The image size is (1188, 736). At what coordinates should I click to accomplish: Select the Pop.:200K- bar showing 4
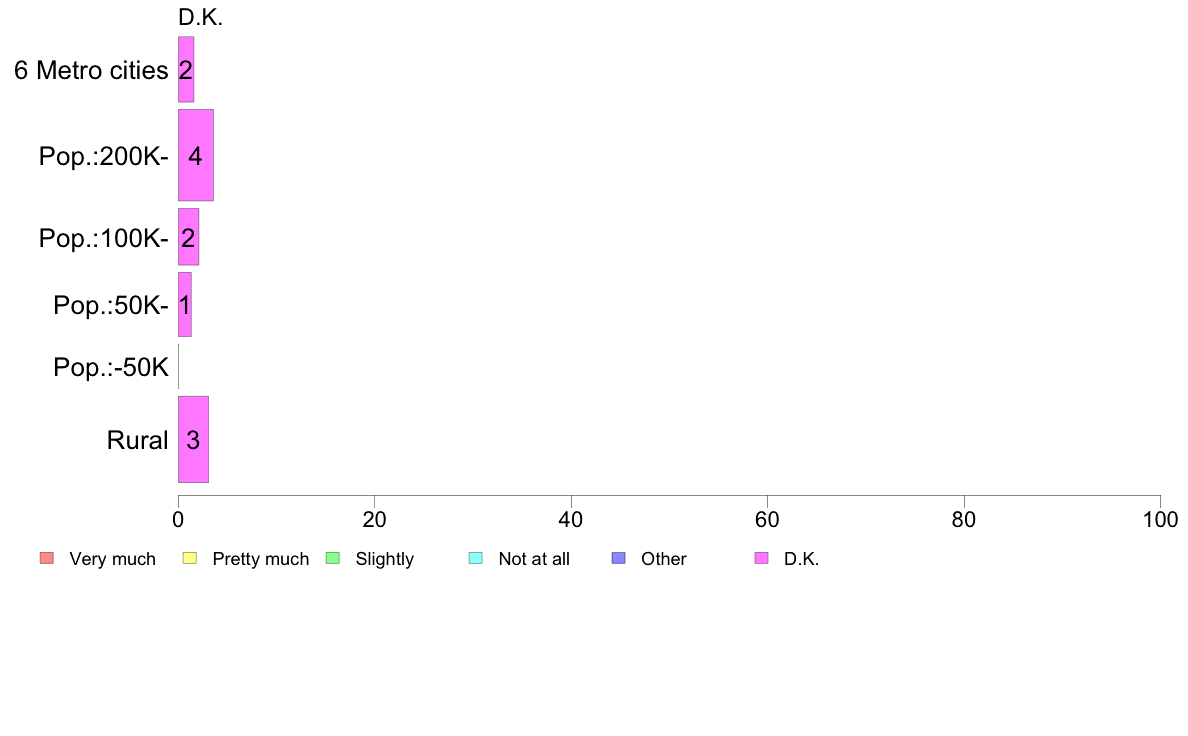point(196,155)
